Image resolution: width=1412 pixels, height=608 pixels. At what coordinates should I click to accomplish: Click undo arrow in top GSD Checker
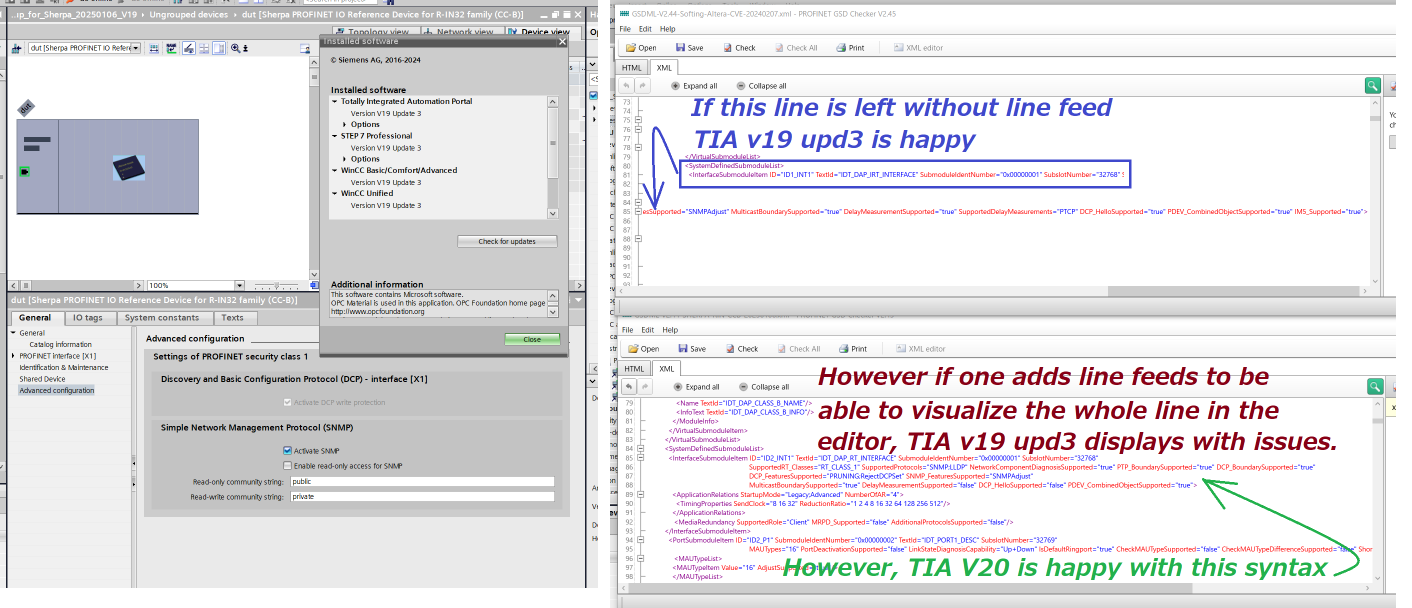[x=628, y=86]
